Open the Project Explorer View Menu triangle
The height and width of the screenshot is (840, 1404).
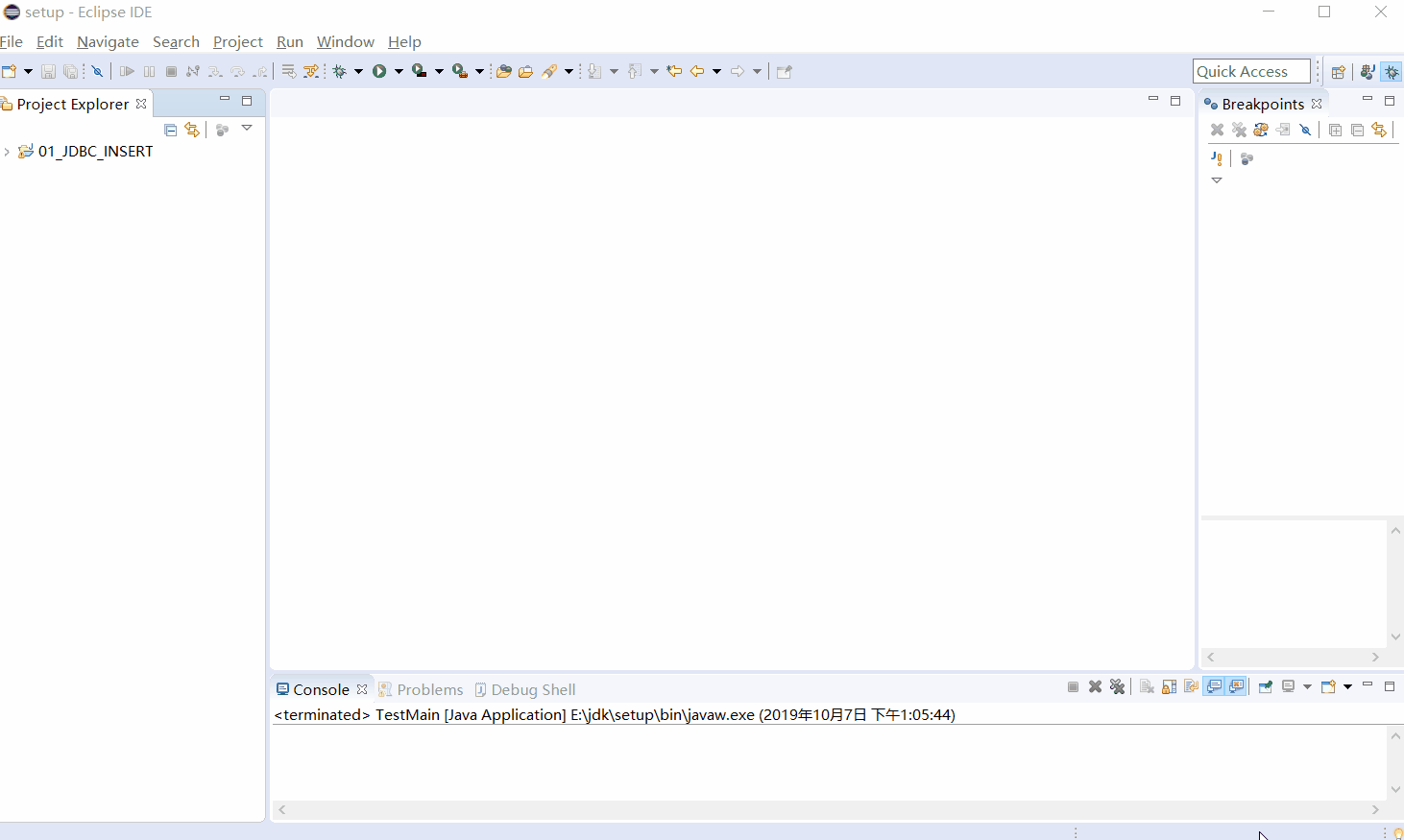click(x=247, y=129)
